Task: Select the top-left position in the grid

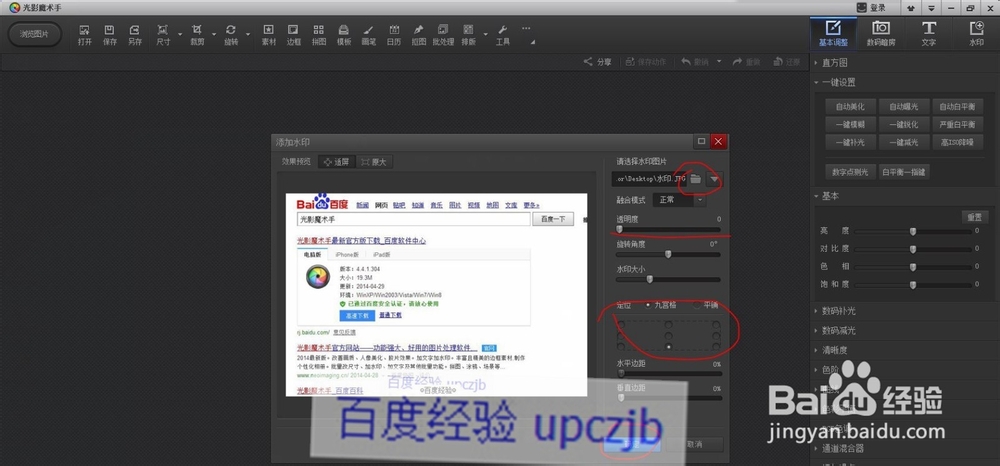Action: coord(621,324)
